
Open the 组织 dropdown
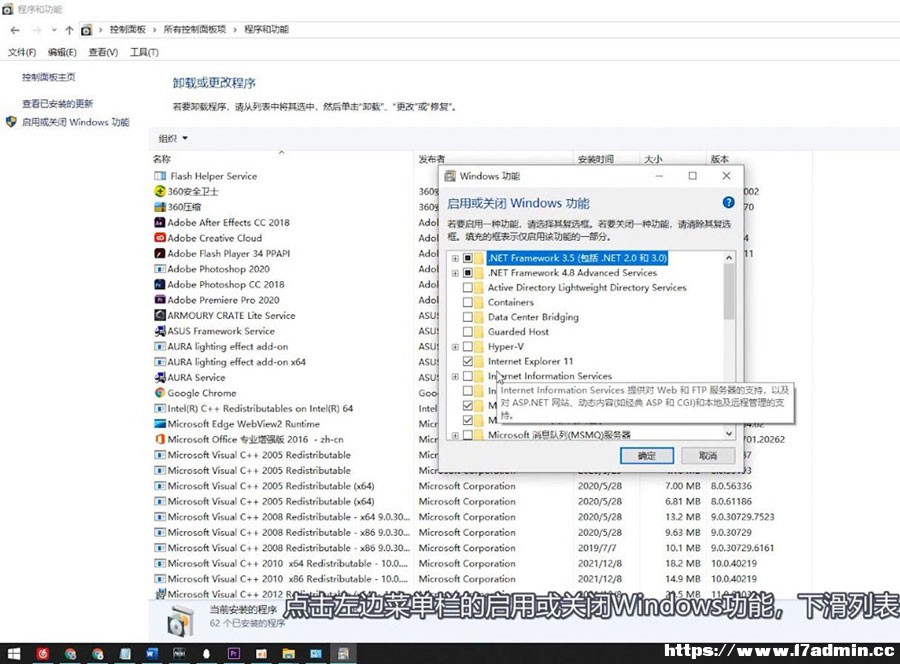173,138
